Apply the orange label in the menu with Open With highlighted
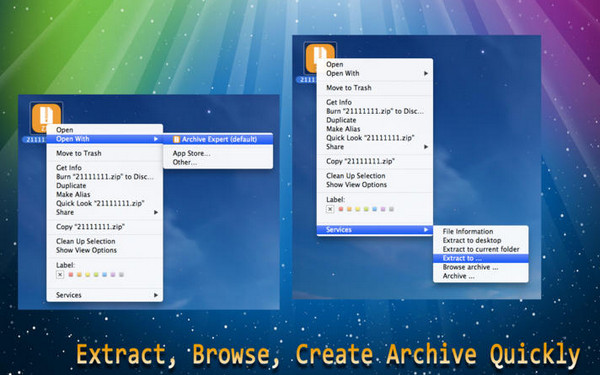Viewport: 600px width, 375px height. pyautogui.click(x=79, y=275)
